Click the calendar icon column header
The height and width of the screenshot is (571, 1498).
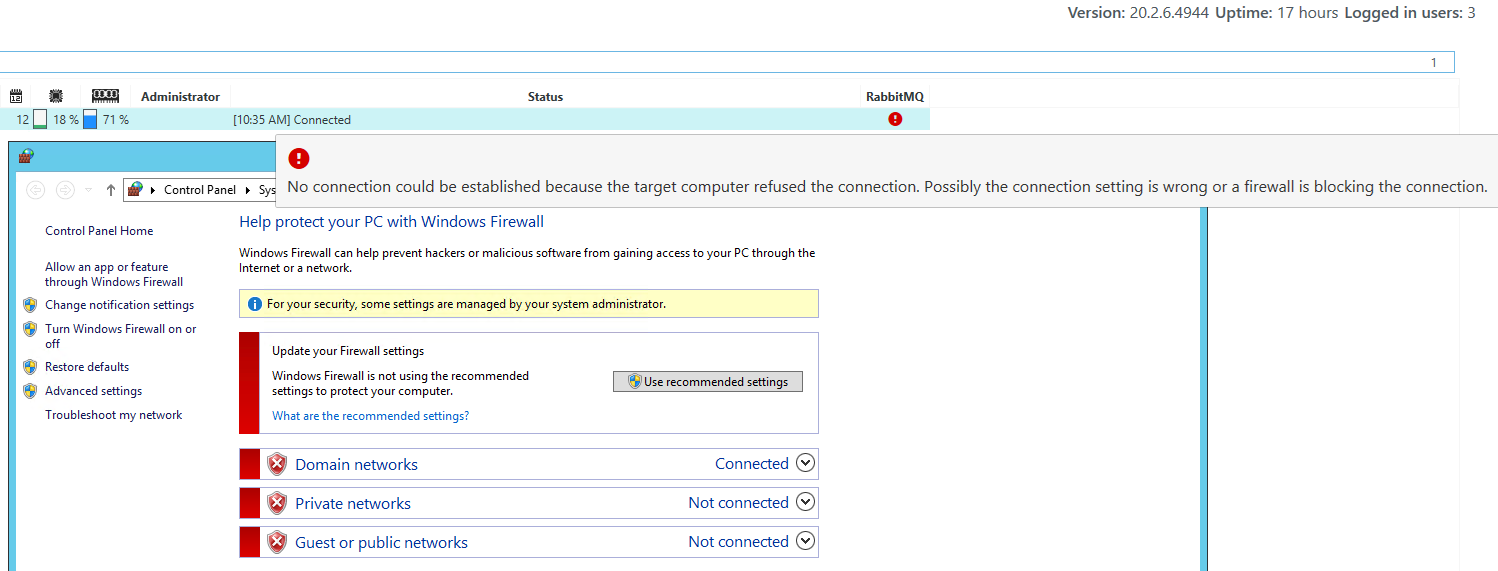[15, 96]
